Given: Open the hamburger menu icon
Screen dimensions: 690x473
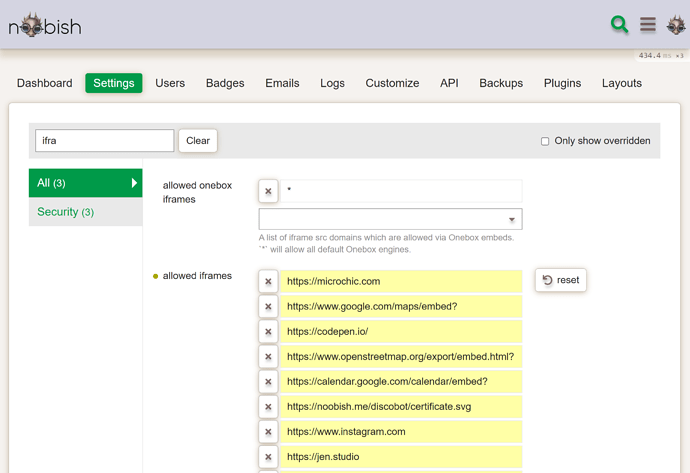Looking at the screenshot, I should pos(648,25).
